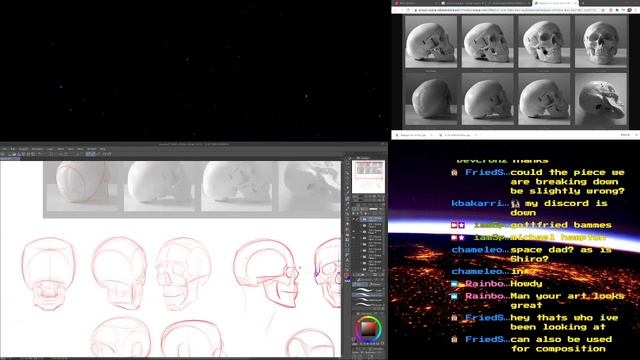Open the browser profile avatar
The width and height of the screenshot is (640, 360).
coord(629,10)
